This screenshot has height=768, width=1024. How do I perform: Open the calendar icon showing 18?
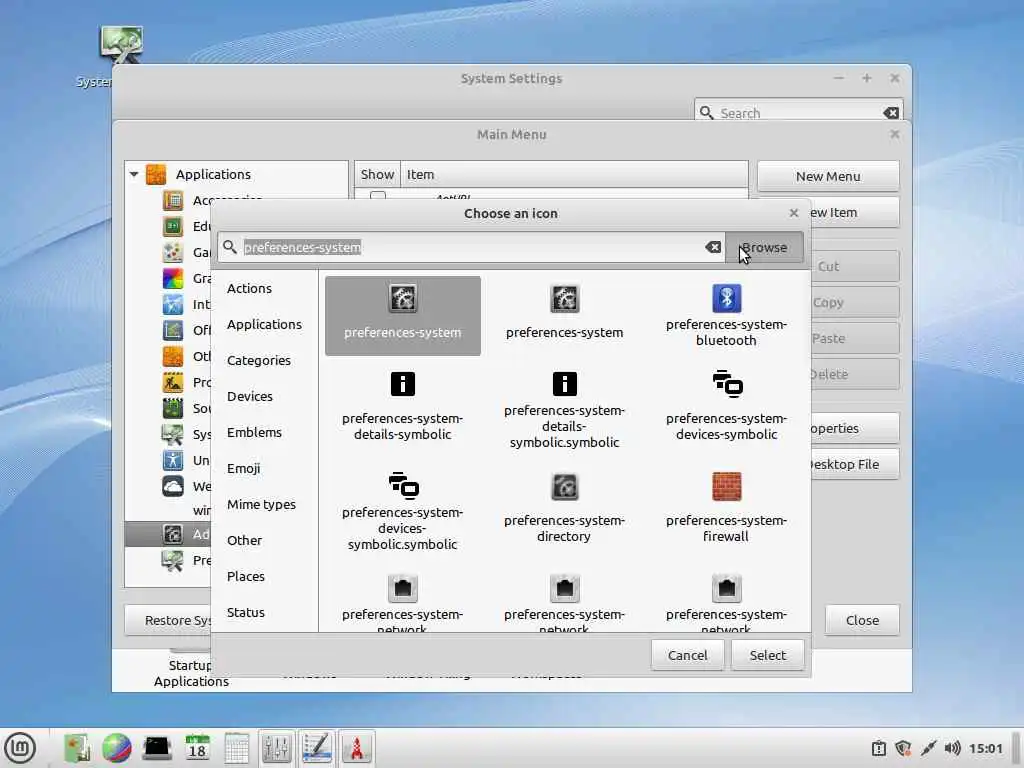point(197,748)
